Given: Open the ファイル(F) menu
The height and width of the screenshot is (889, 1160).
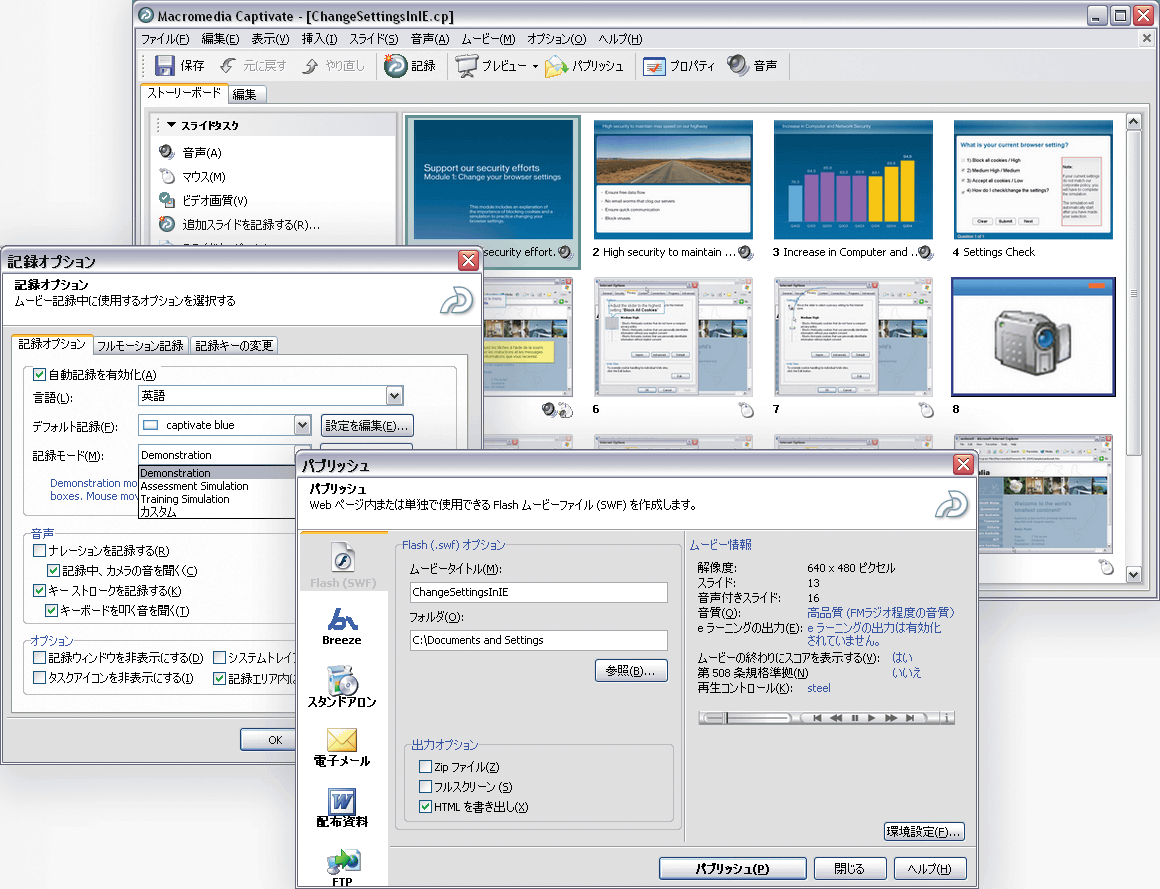Looking at the screenshot, I should pos(165,39).
